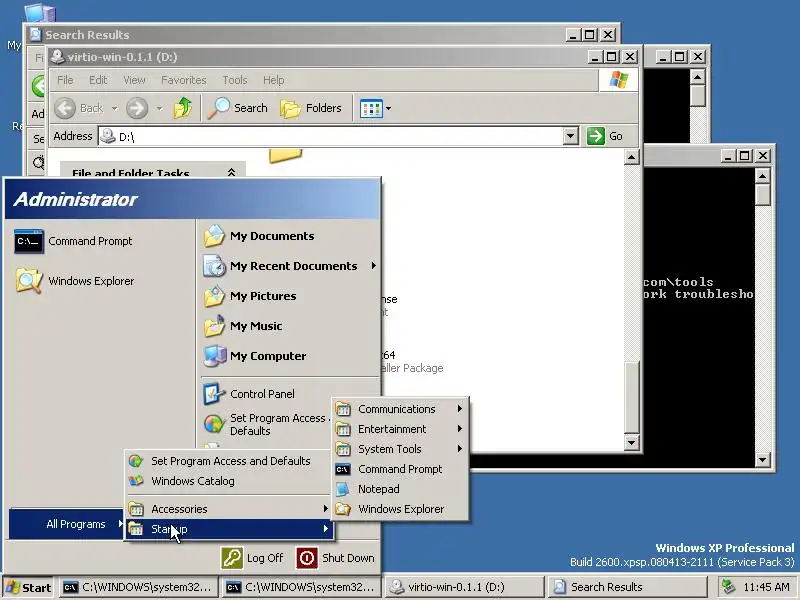Image resolution: width=800 pixels, height=600 pixels.
Task: Select the Startup program group
Action: click(x=230, y=529)
